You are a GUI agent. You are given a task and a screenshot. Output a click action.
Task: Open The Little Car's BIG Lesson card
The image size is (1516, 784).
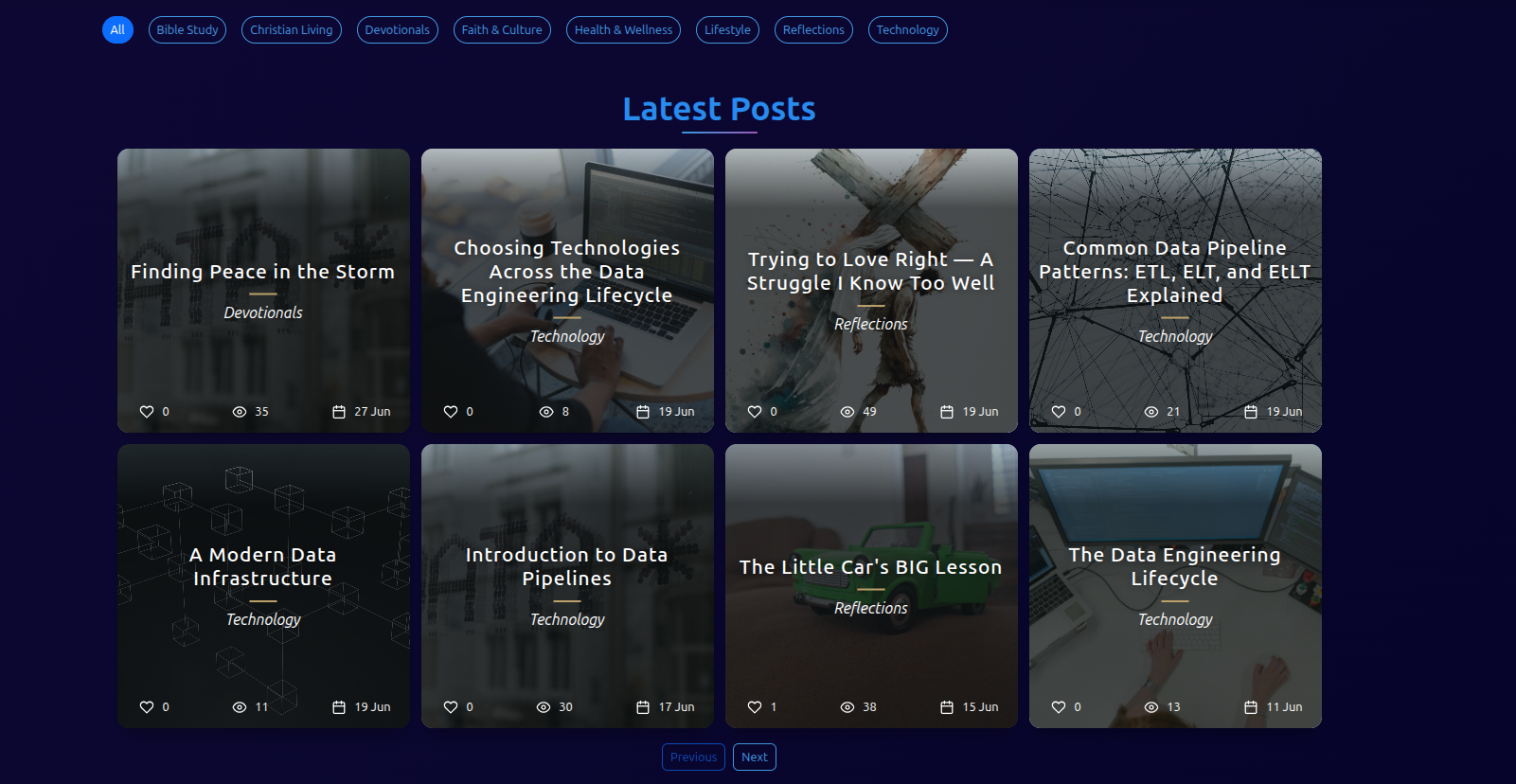[871, 567]
